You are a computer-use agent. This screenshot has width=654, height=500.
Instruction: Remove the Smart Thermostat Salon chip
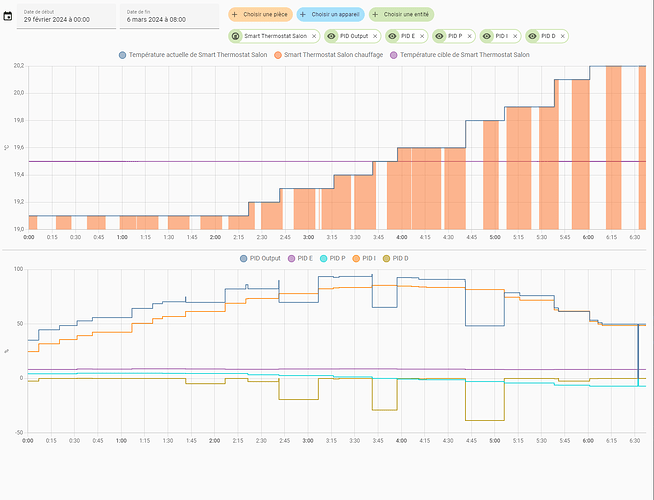pos(314,36)
